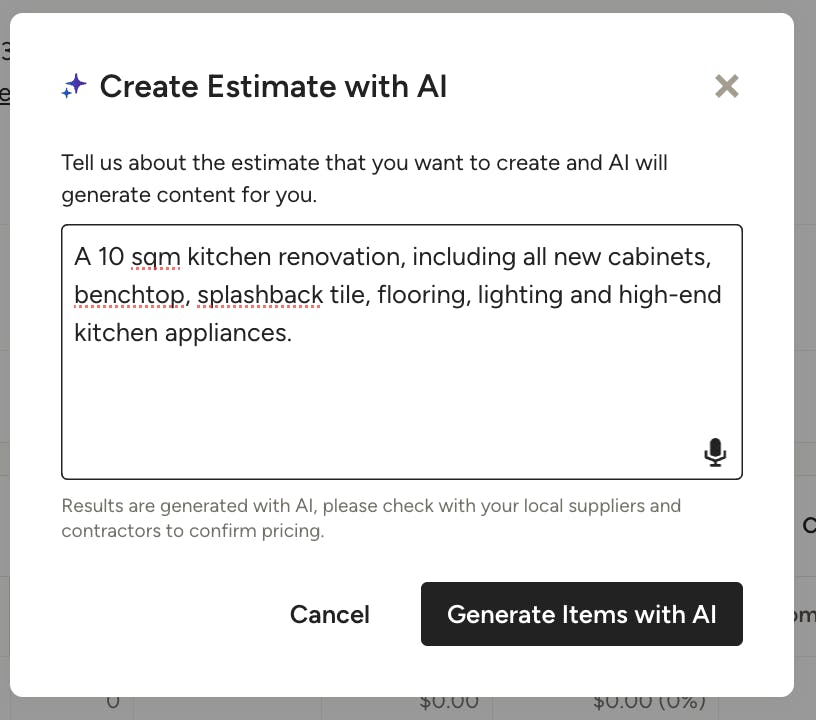Place cursor after "appliances." in the description
Screen dimensions: 816x720
point(293,333)
